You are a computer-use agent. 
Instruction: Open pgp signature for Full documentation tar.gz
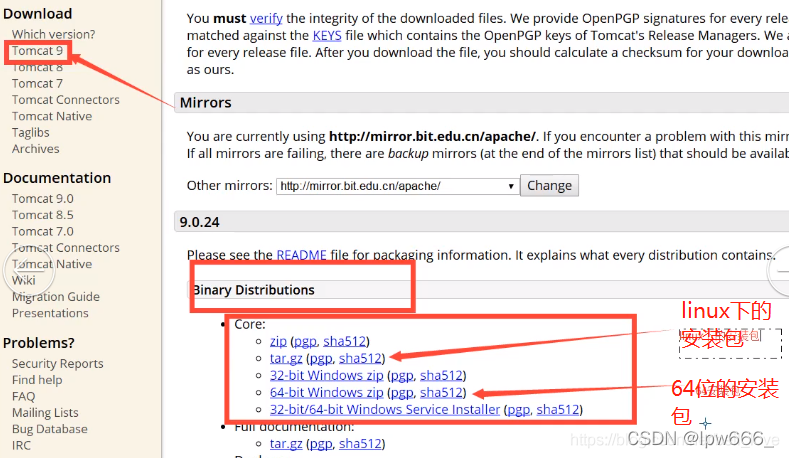tap(322, 444)
